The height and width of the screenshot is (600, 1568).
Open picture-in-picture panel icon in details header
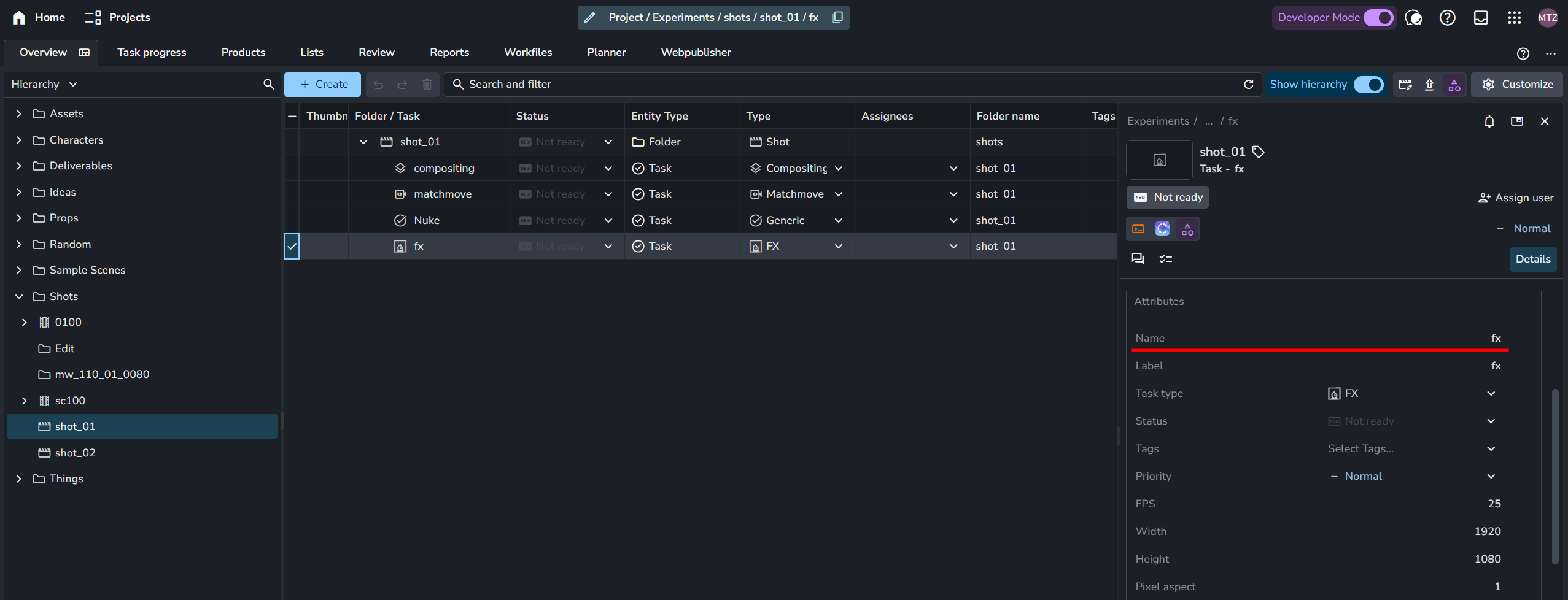click(x=1516, y=121)
